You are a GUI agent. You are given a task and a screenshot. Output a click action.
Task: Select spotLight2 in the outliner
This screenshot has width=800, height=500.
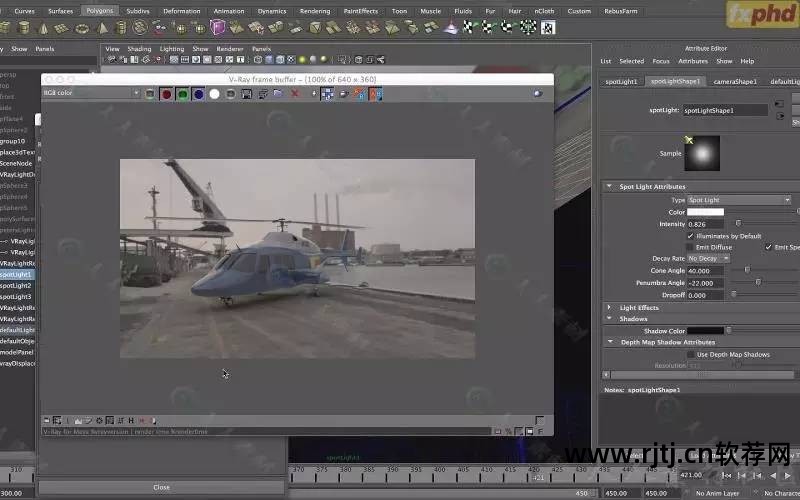[x=16, y=286]
